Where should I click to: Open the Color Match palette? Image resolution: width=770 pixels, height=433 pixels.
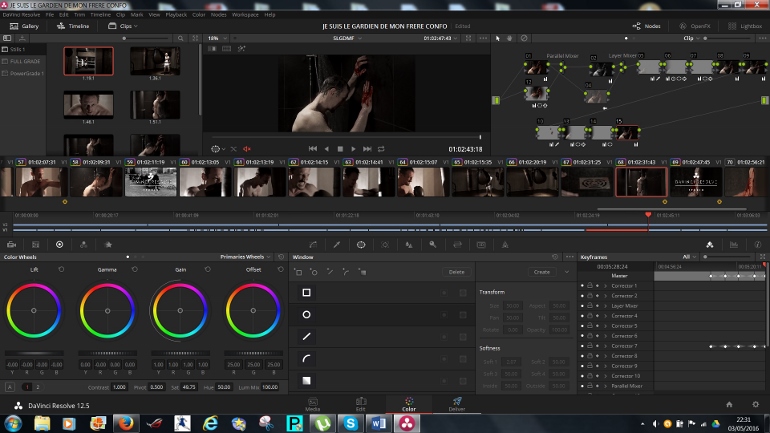[35, 244]
